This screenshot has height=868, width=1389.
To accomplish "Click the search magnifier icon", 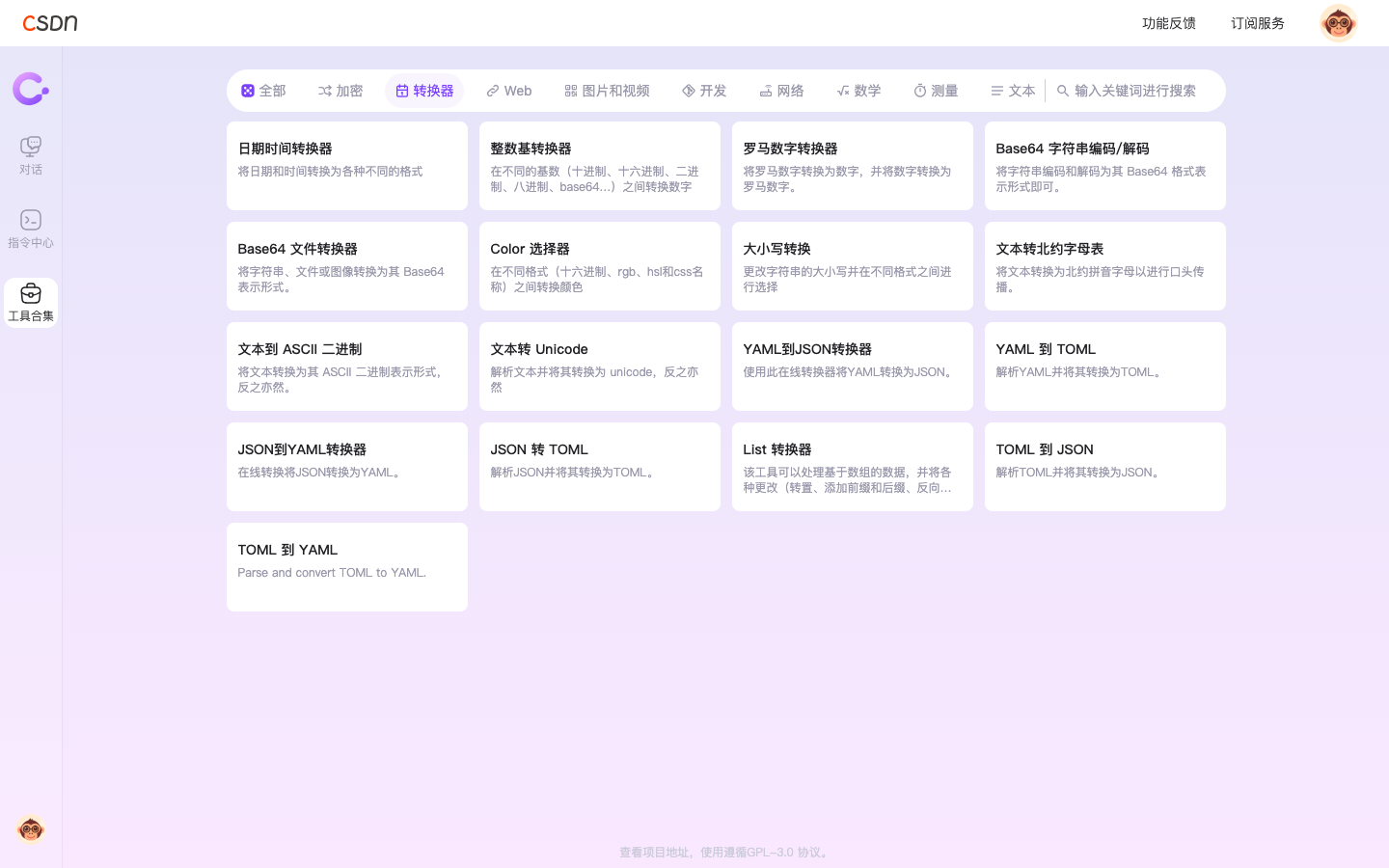I will tap(1063, 91).
